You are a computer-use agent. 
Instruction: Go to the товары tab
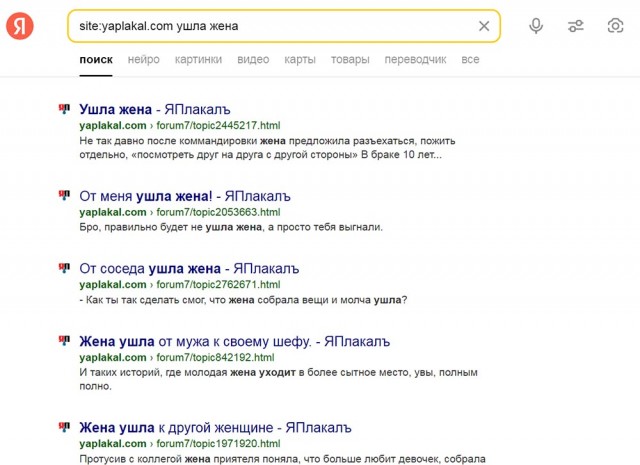(x=350, y=60)
